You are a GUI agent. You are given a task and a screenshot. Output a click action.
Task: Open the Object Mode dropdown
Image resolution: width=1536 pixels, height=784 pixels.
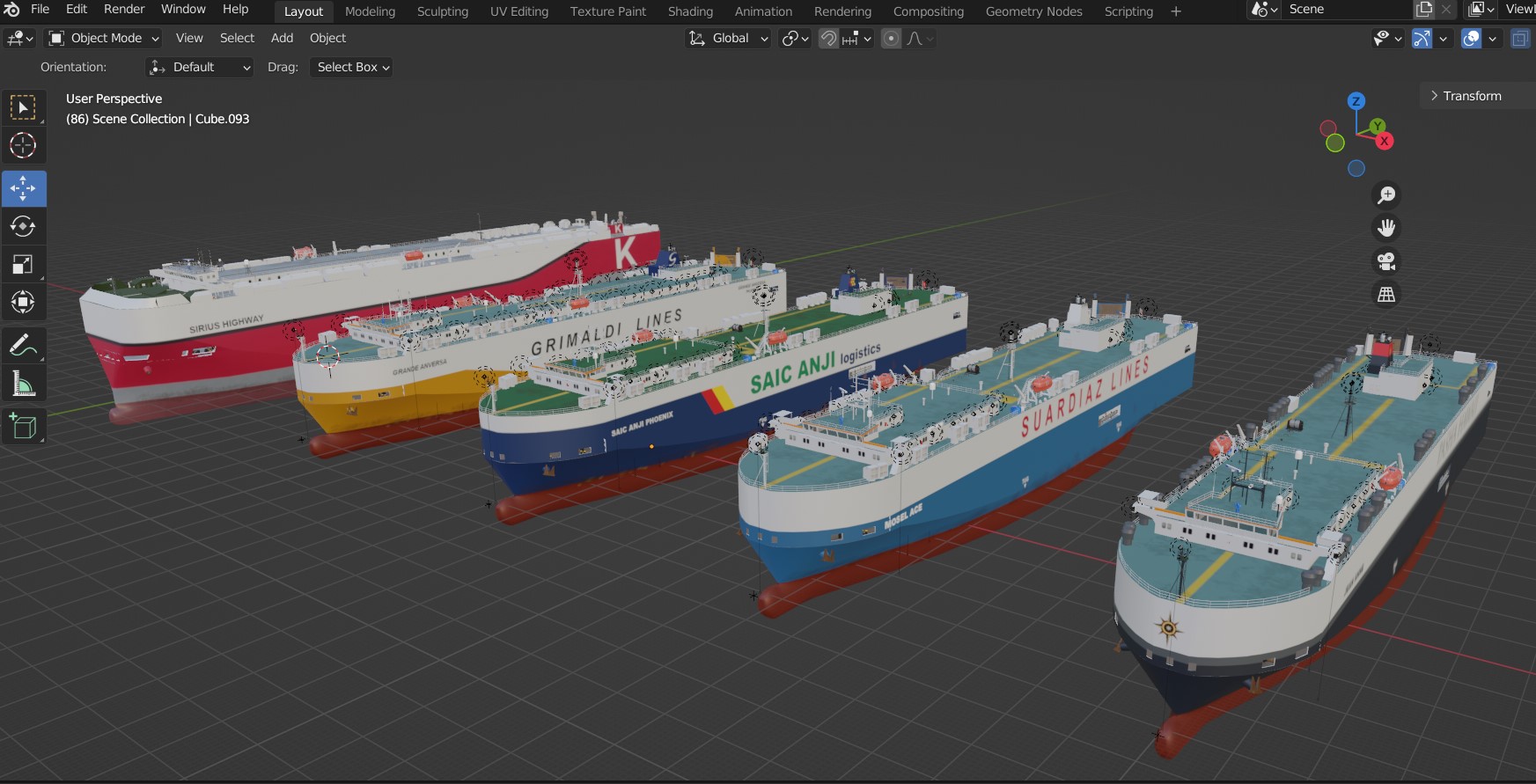click(104, 39)
